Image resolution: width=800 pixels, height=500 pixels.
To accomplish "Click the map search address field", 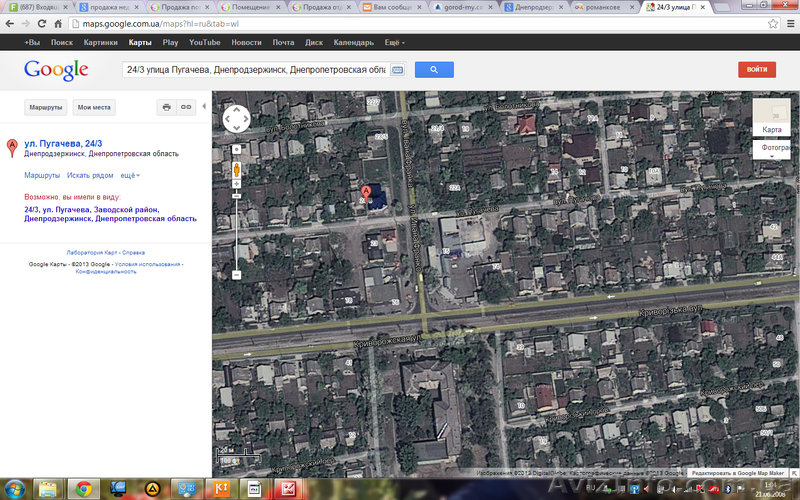I will pos(254,70).
